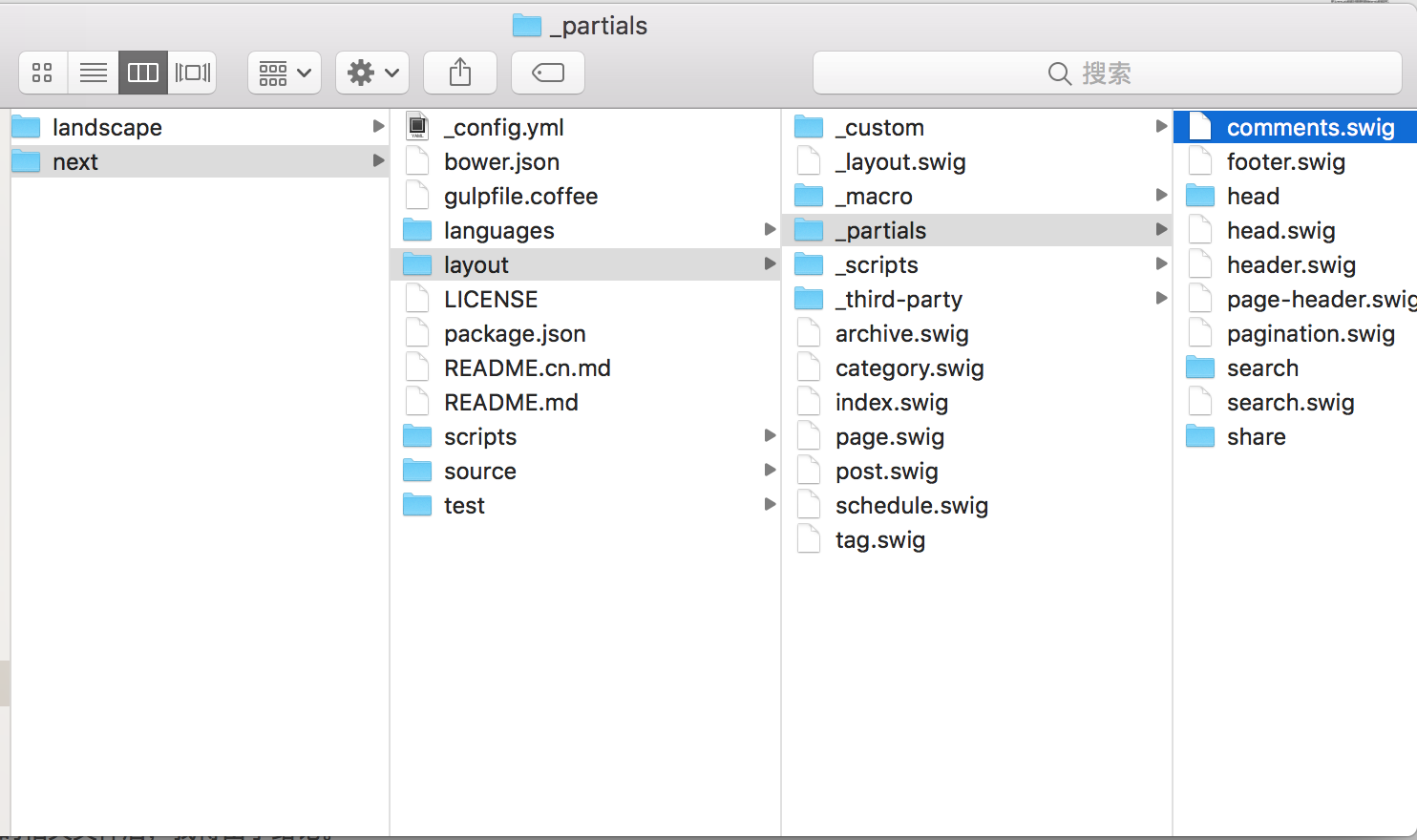Switch to cover flow view
1417x840 pixels.
(x=193, y=73)
